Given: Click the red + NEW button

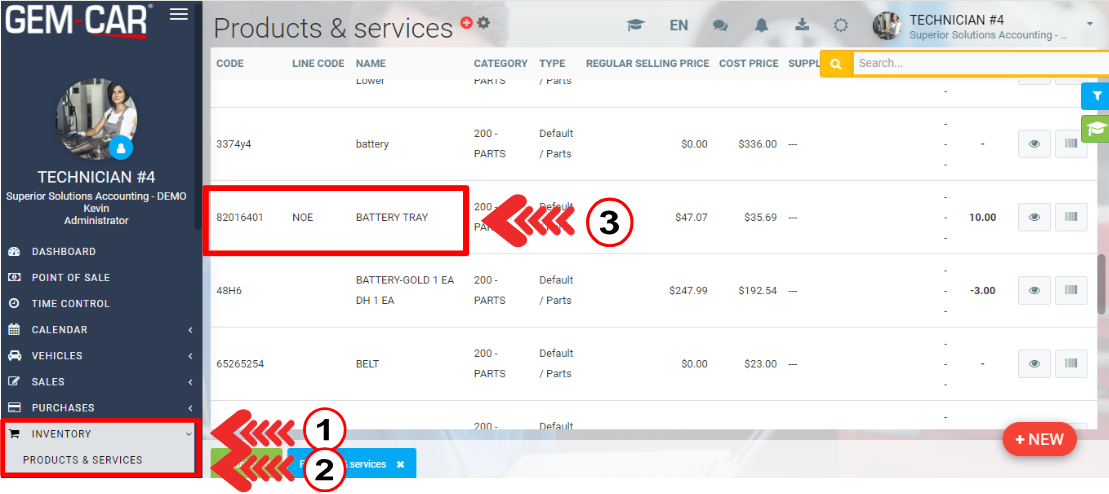Looking at the screenshot, I should [x=1039, y=439].
